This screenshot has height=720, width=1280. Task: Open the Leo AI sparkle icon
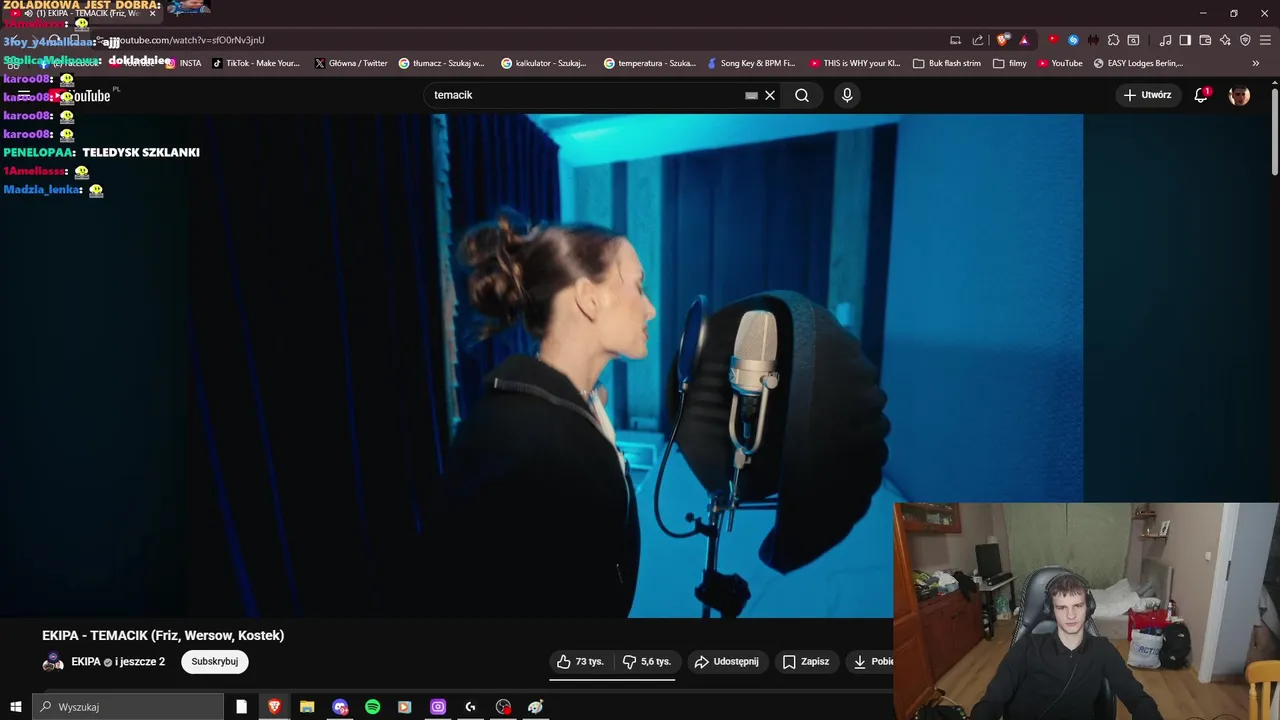click(x=1225, y=40)
